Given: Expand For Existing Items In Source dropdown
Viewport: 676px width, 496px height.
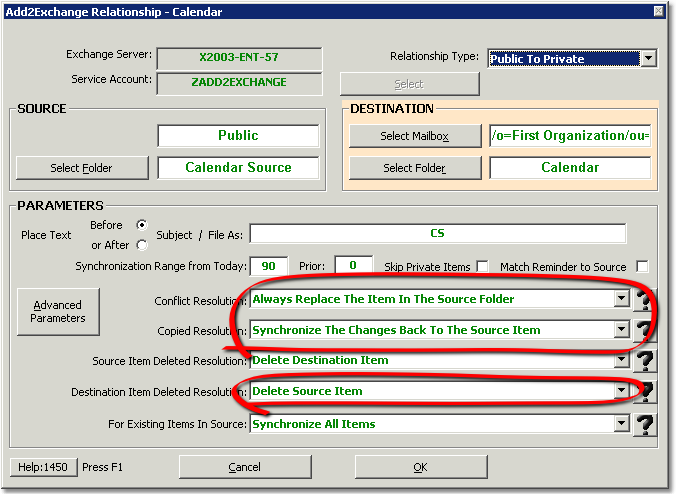Looking at the screenshot, I should (x=621, y=424).
